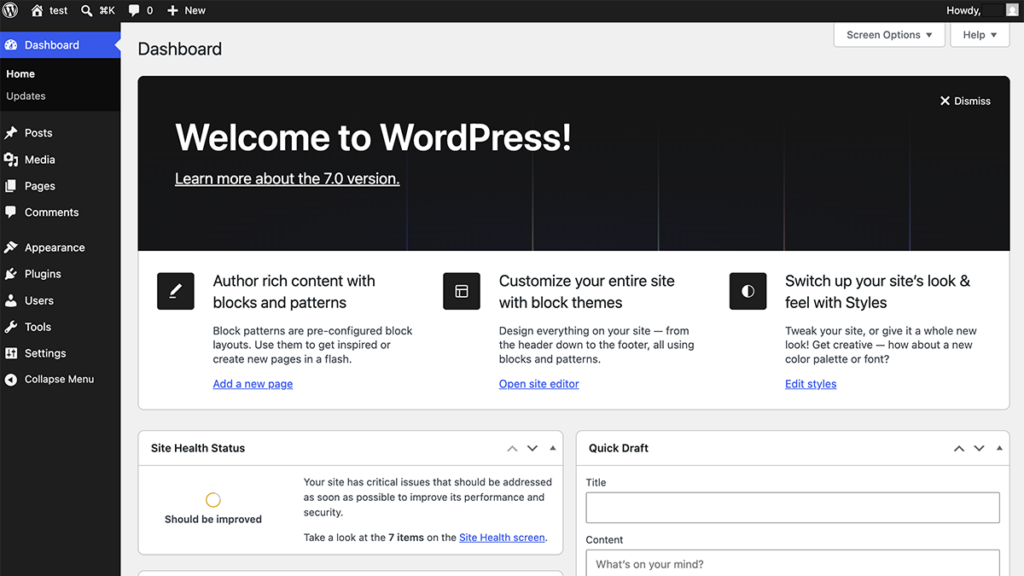Open the Site Health screen link
Viewport: 1024px width, 576px height.
[x=502, y=537]
